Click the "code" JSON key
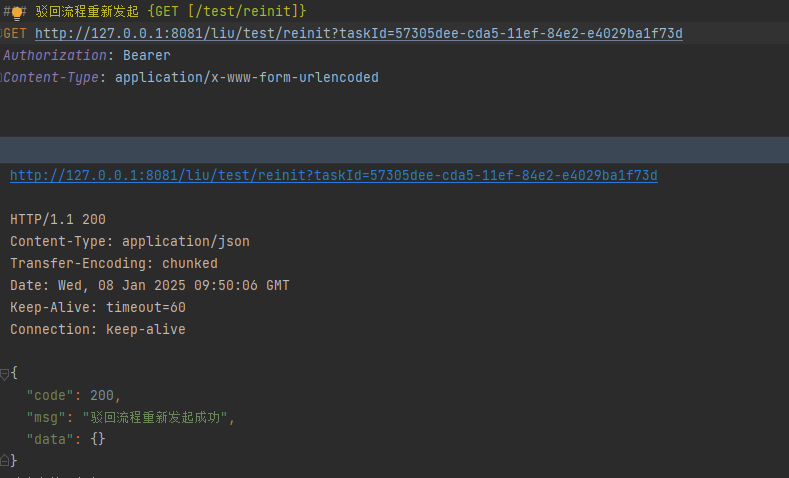 tap(52, 395)
